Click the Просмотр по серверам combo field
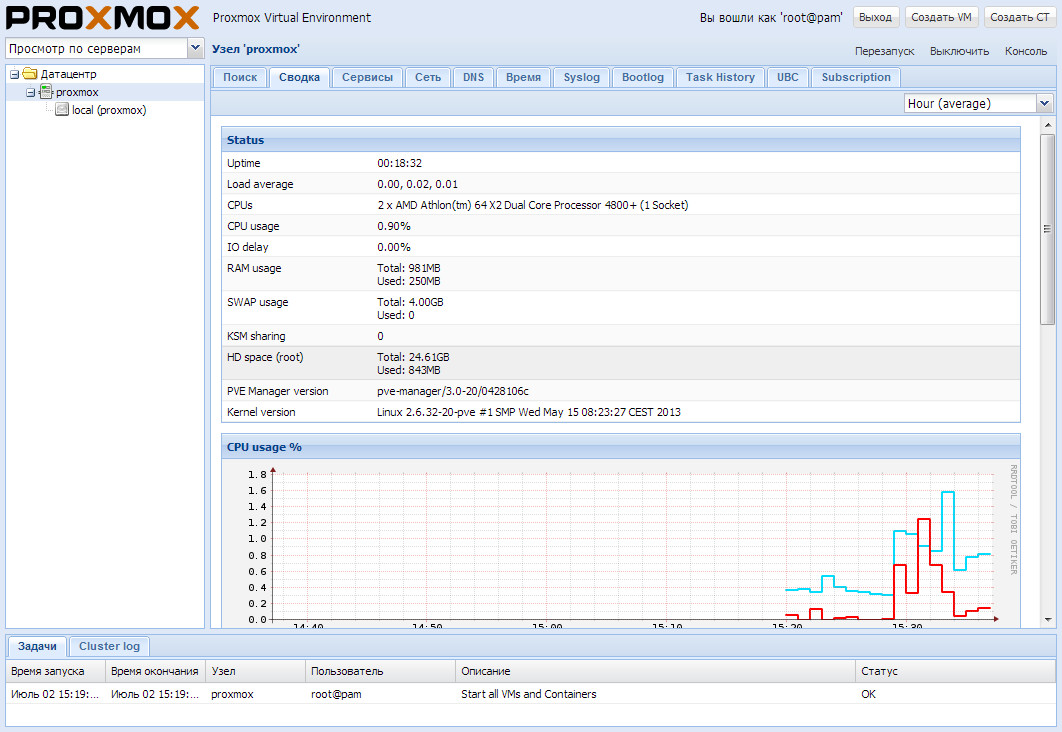 pos(96,48)
